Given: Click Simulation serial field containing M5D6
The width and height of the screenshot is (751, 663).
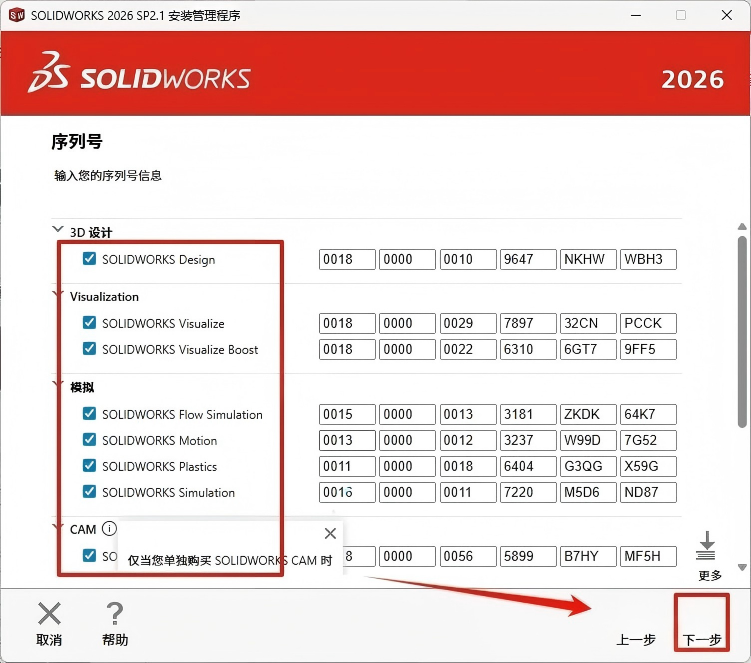Looking at the screenshot, I should (x=588, y=492).
